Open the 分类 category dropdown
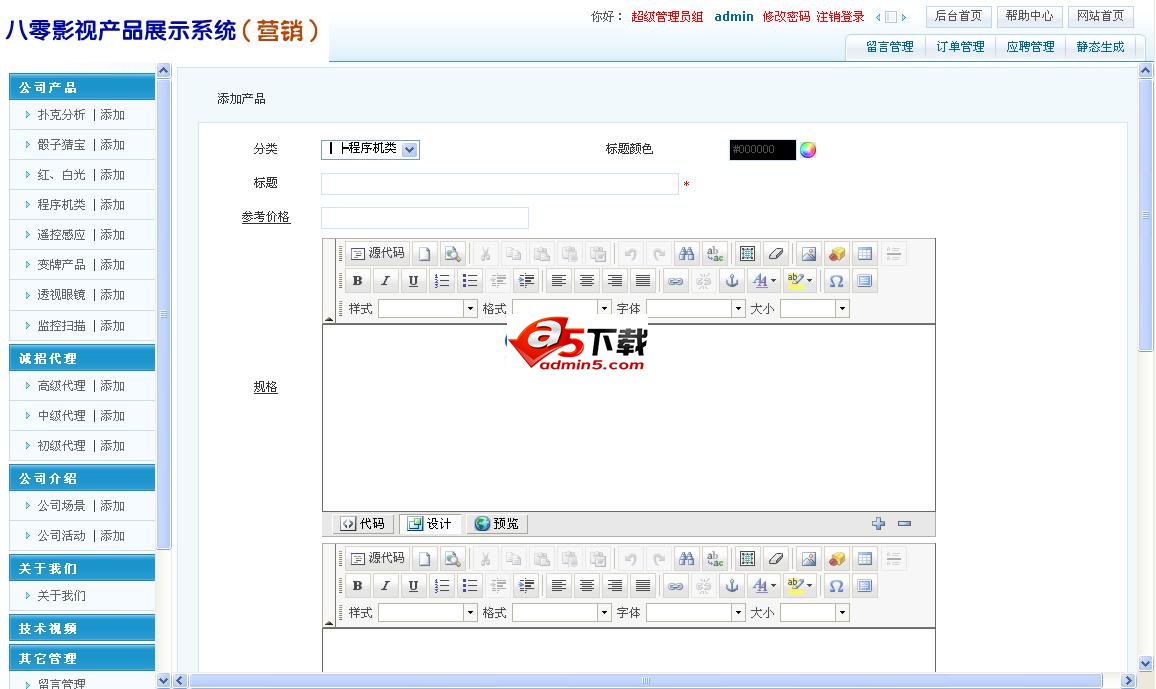Screen dimensions: 1156x689 (x=371, y=150)
